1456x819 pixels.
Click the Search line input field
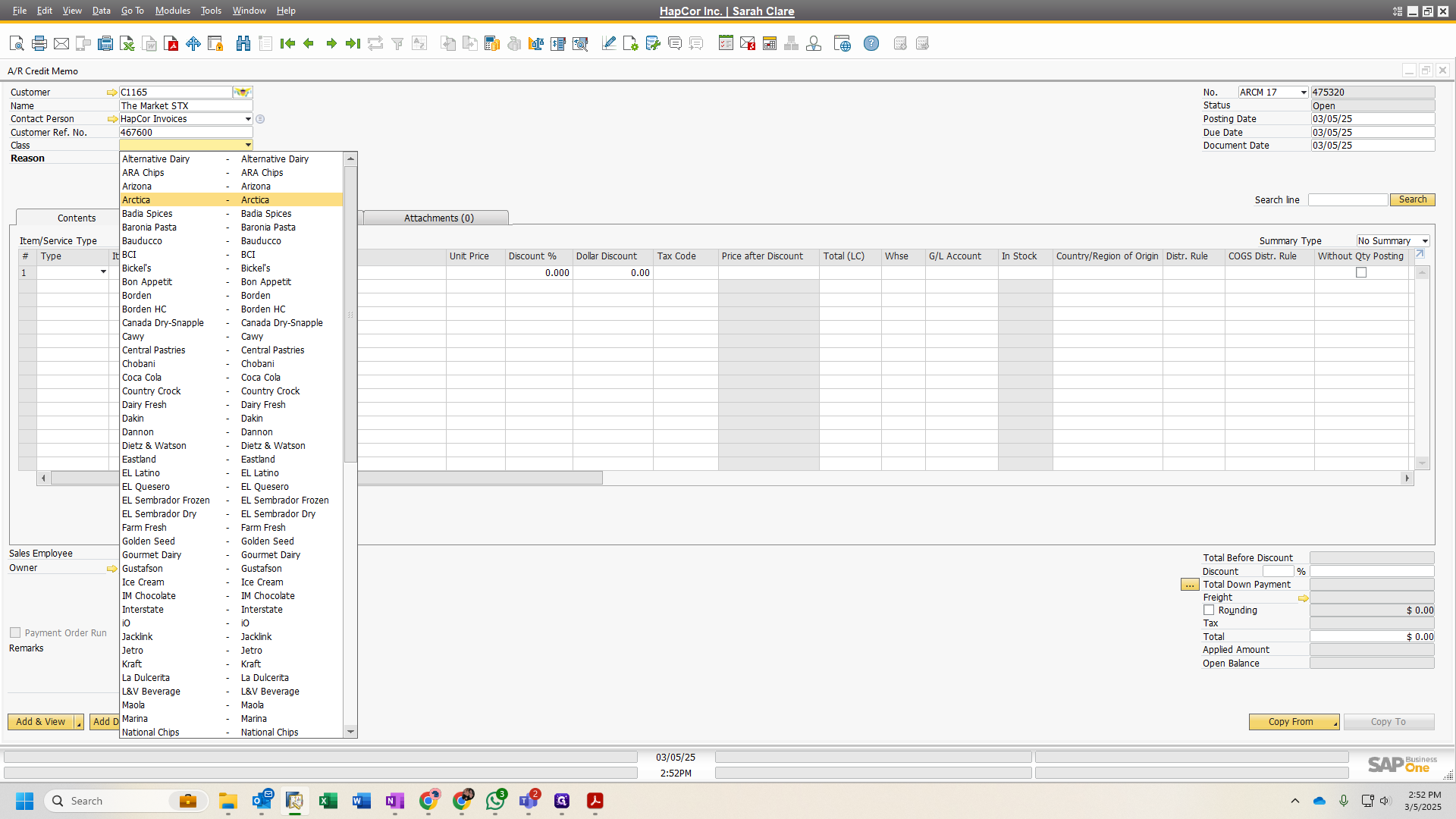coord(1348,199)
